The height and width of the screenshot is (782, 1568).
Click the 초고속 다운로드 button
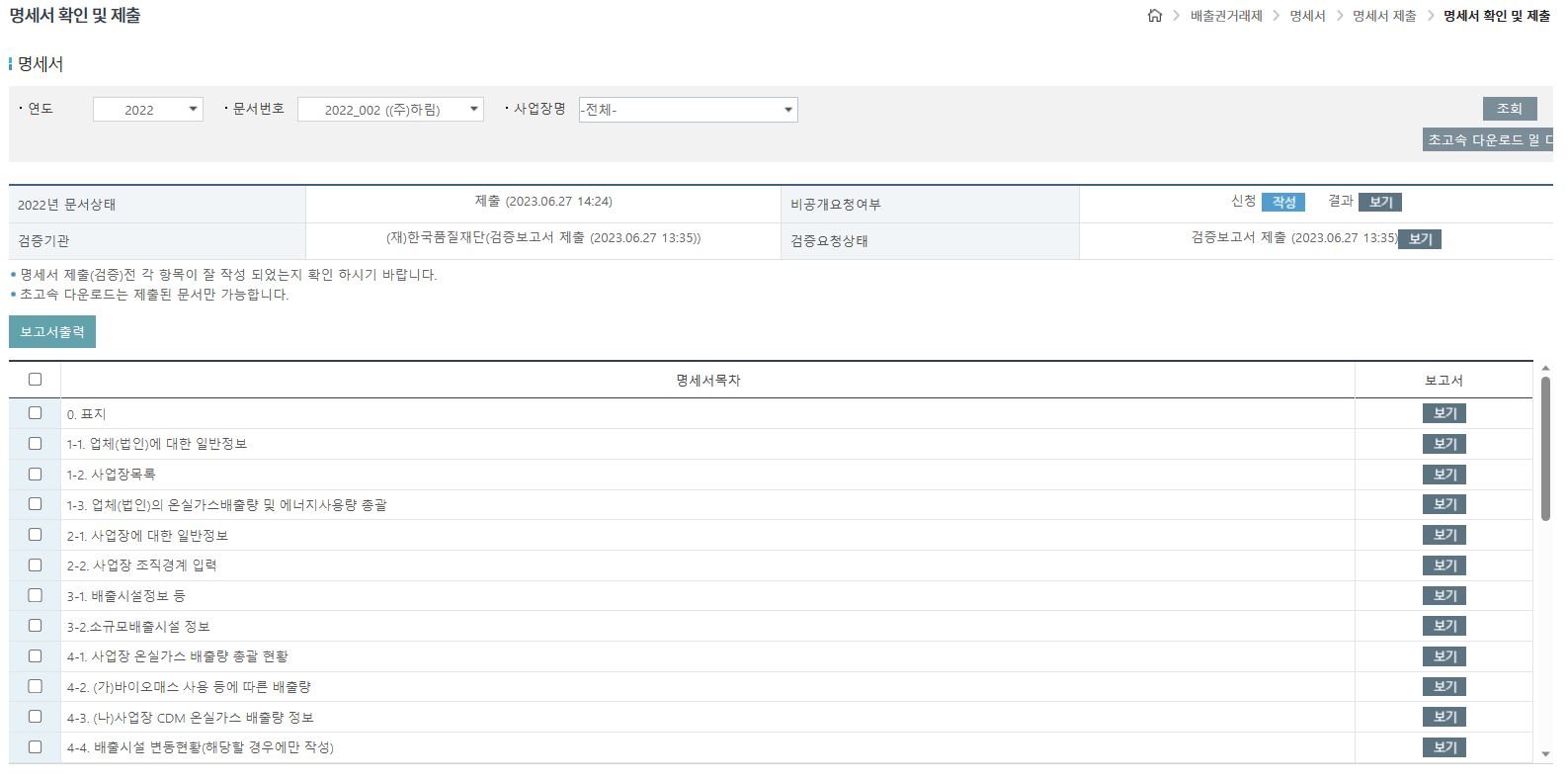(1488, 140)
